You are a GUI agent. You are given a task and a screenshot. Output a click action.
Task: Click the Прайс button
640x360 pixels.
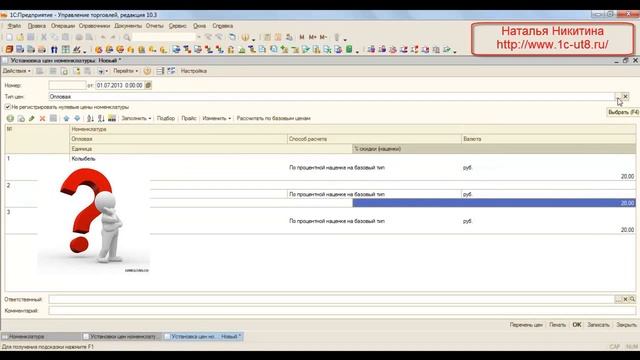(x=189, y=118)
